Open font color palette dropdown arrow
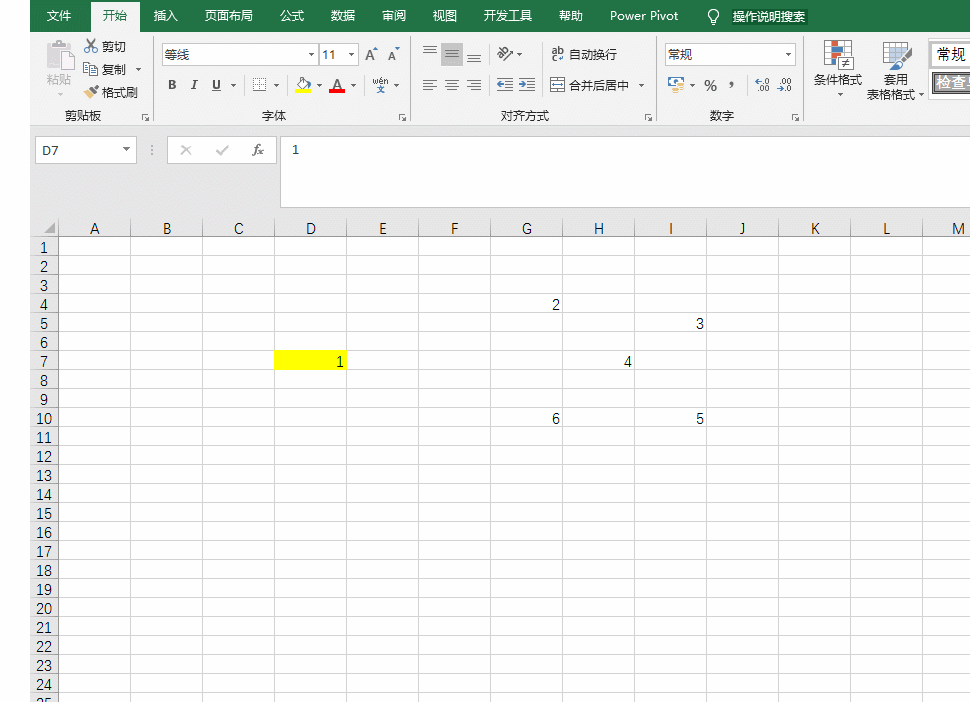Viewport: 970px width, 702px height. click(353, 85)
